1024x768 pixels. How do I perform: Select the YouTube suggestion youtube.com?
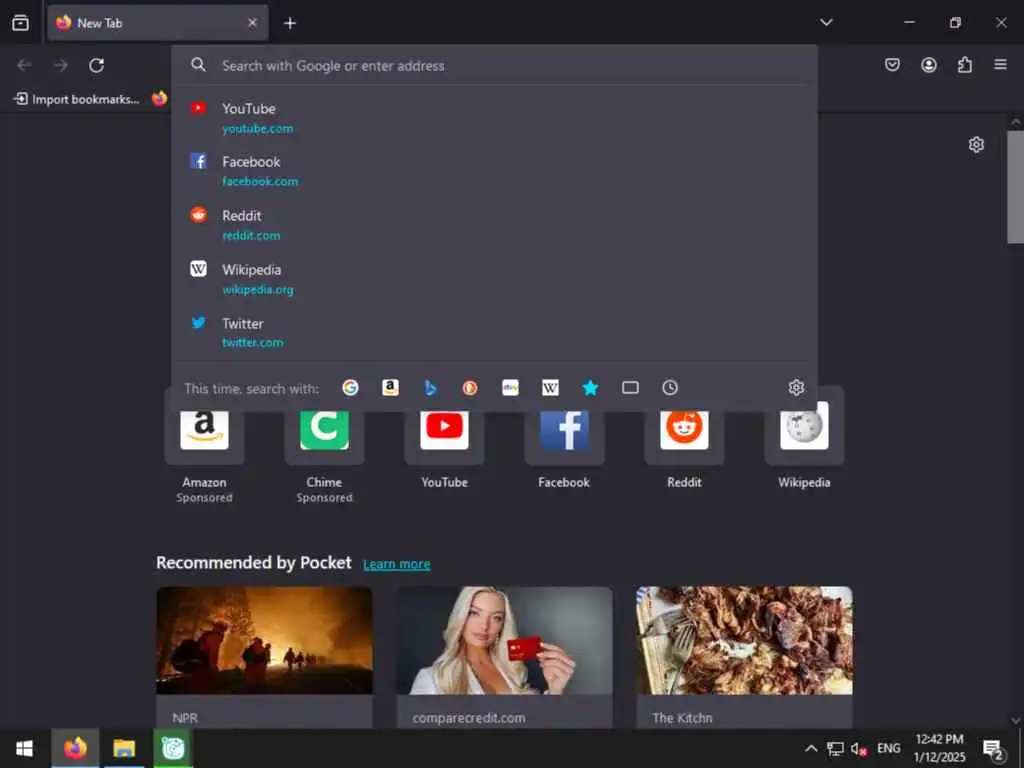coord(494,118)
